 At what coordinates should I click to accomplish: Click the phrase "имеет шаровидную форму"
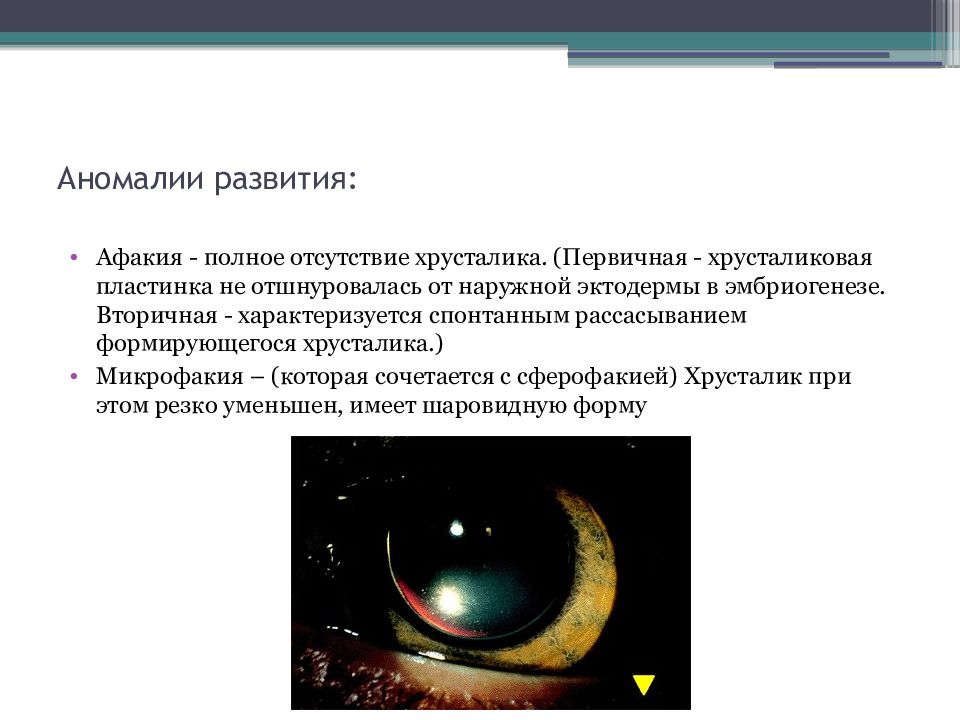(x=498, y=406)
